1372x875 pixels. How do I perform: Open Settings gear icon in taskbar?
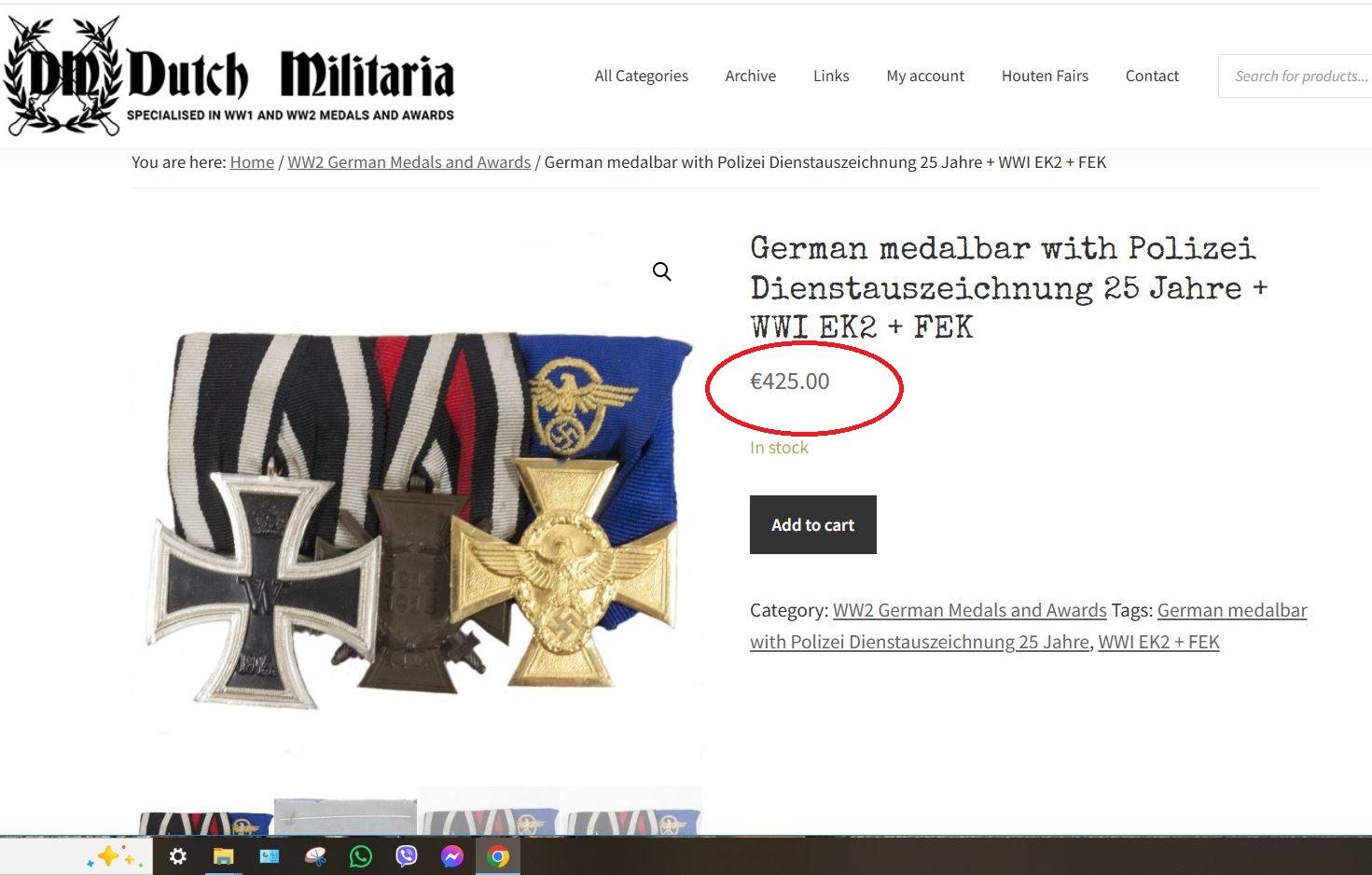(177, 856)
